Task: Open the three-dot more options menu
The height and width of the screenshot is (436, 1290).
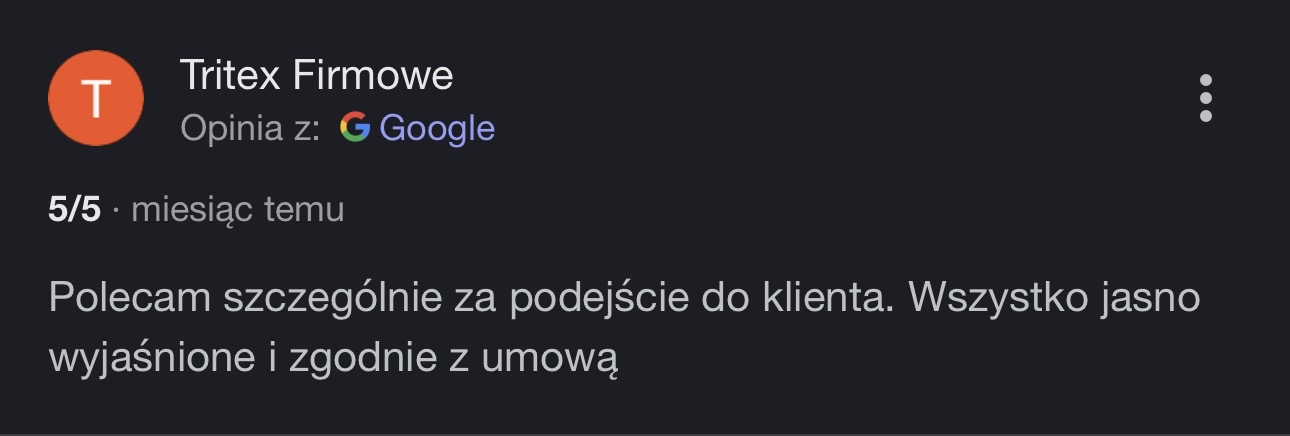Action: 1205,98
